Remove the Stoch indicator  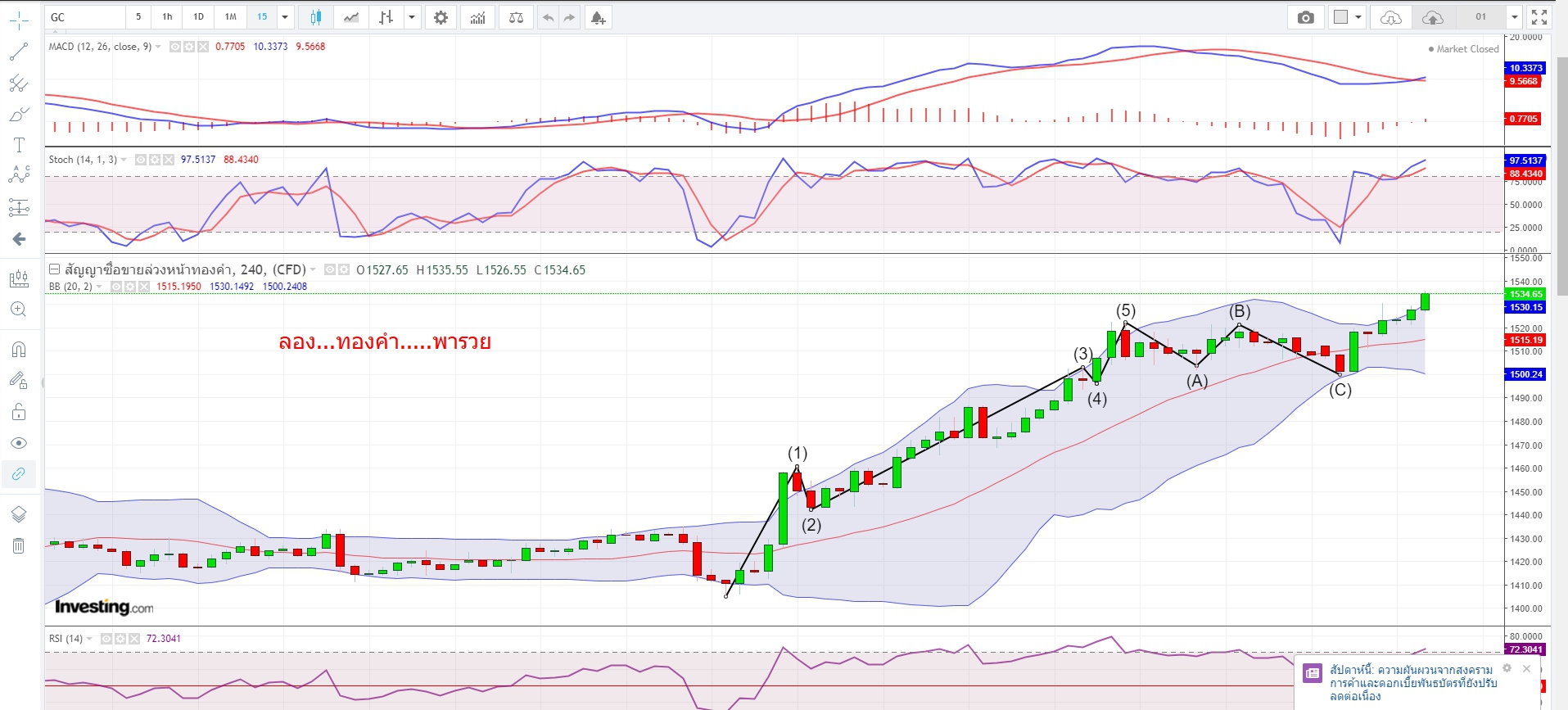pos(169,160)
